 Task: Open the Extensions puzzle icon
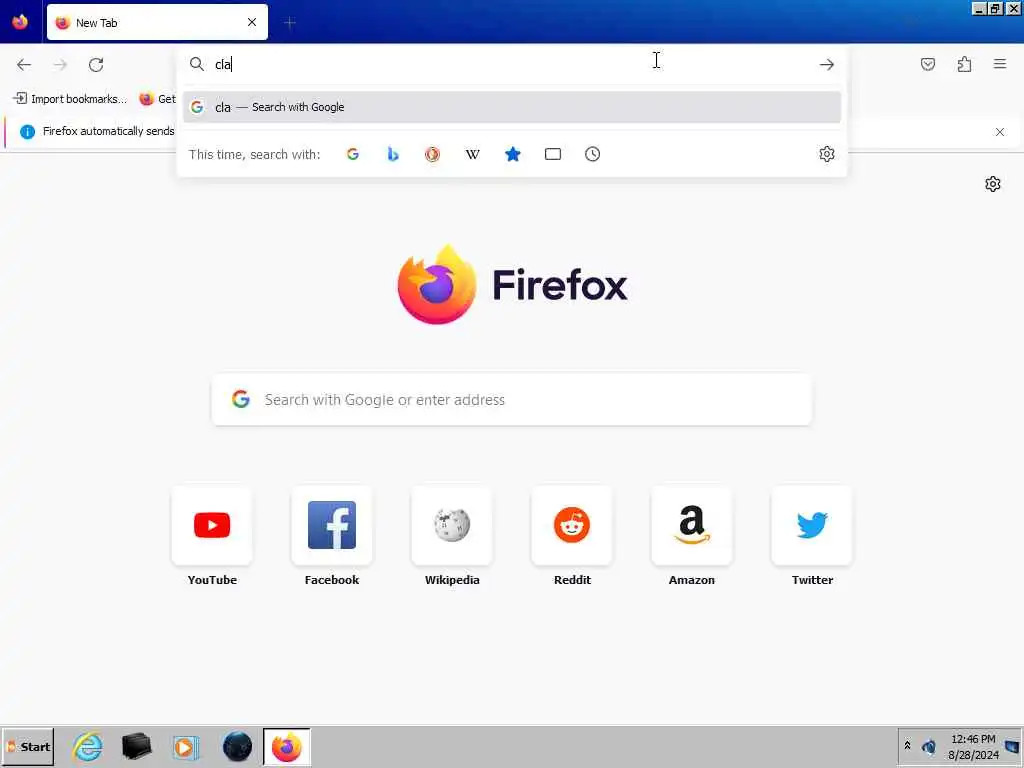pos(964,64)
